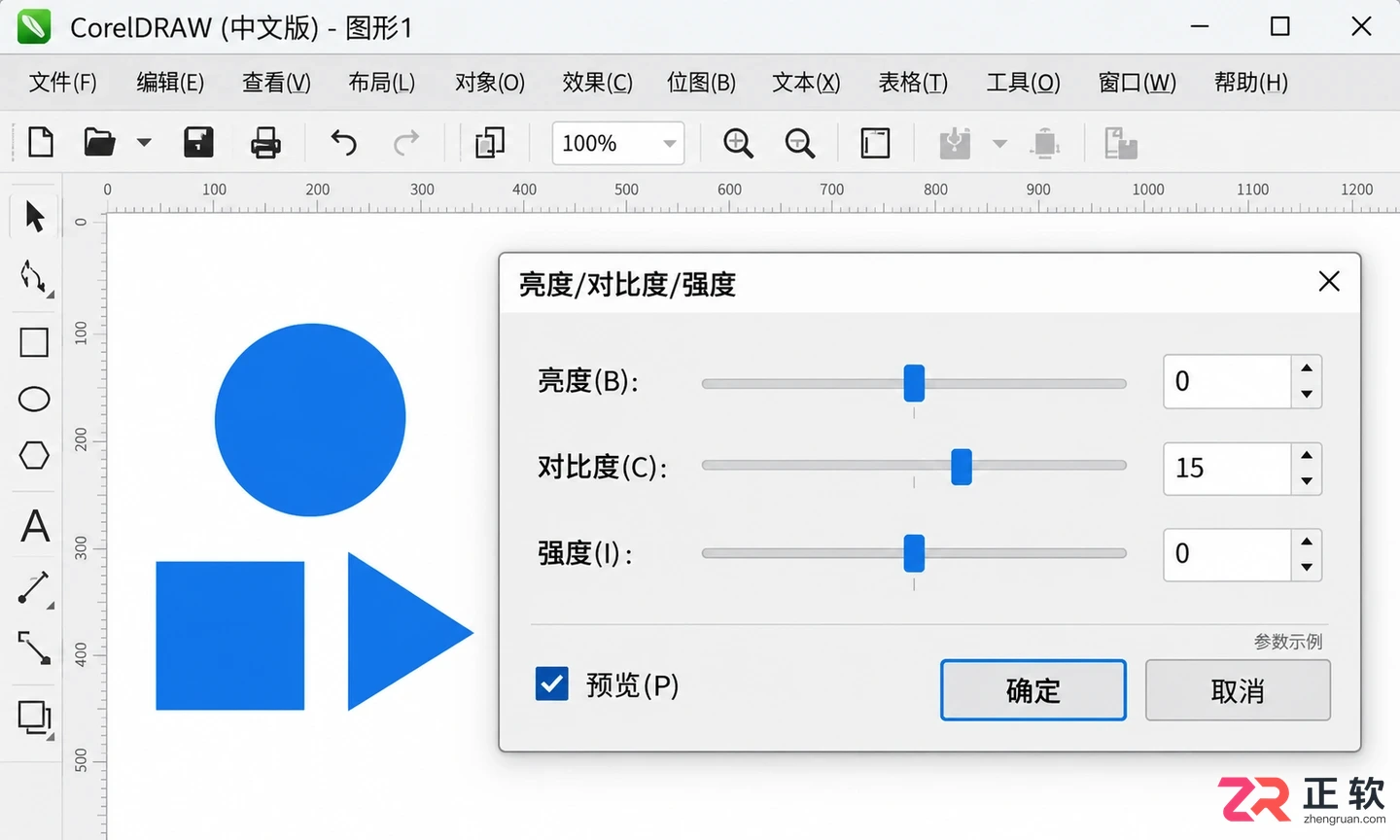Click the Undo arrow icon
This screenshot has width=1400, height=840.
343,143
